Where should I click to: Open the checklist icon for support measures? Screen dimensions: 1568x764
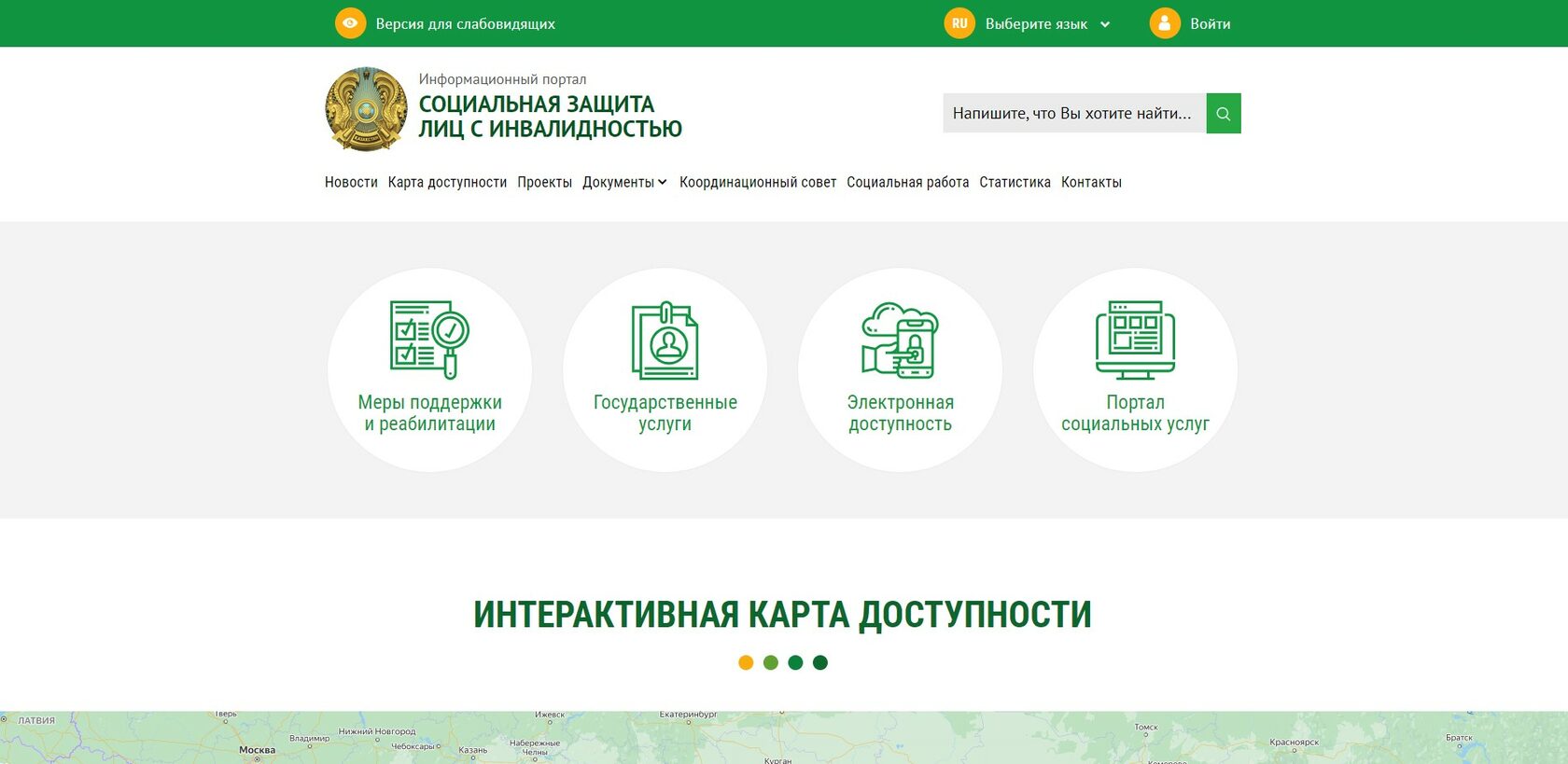click(429, 339)
